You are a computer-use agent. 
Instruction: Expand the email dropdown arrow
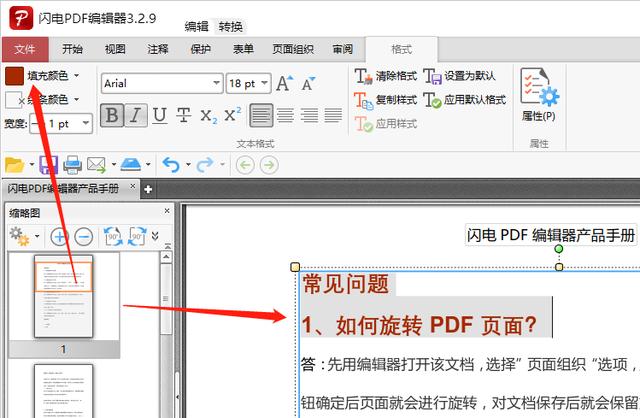(x=114, y=165)
